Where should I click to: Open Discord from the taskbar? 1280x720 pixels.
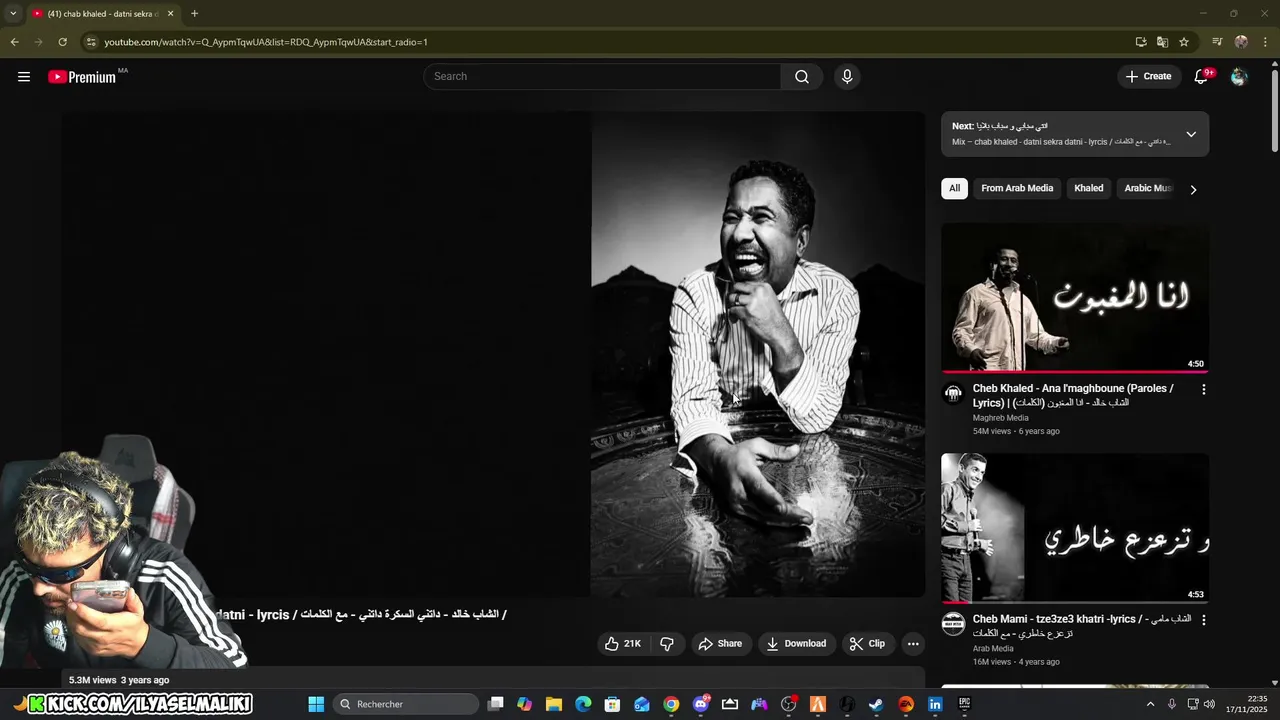(x=701, y=704)
